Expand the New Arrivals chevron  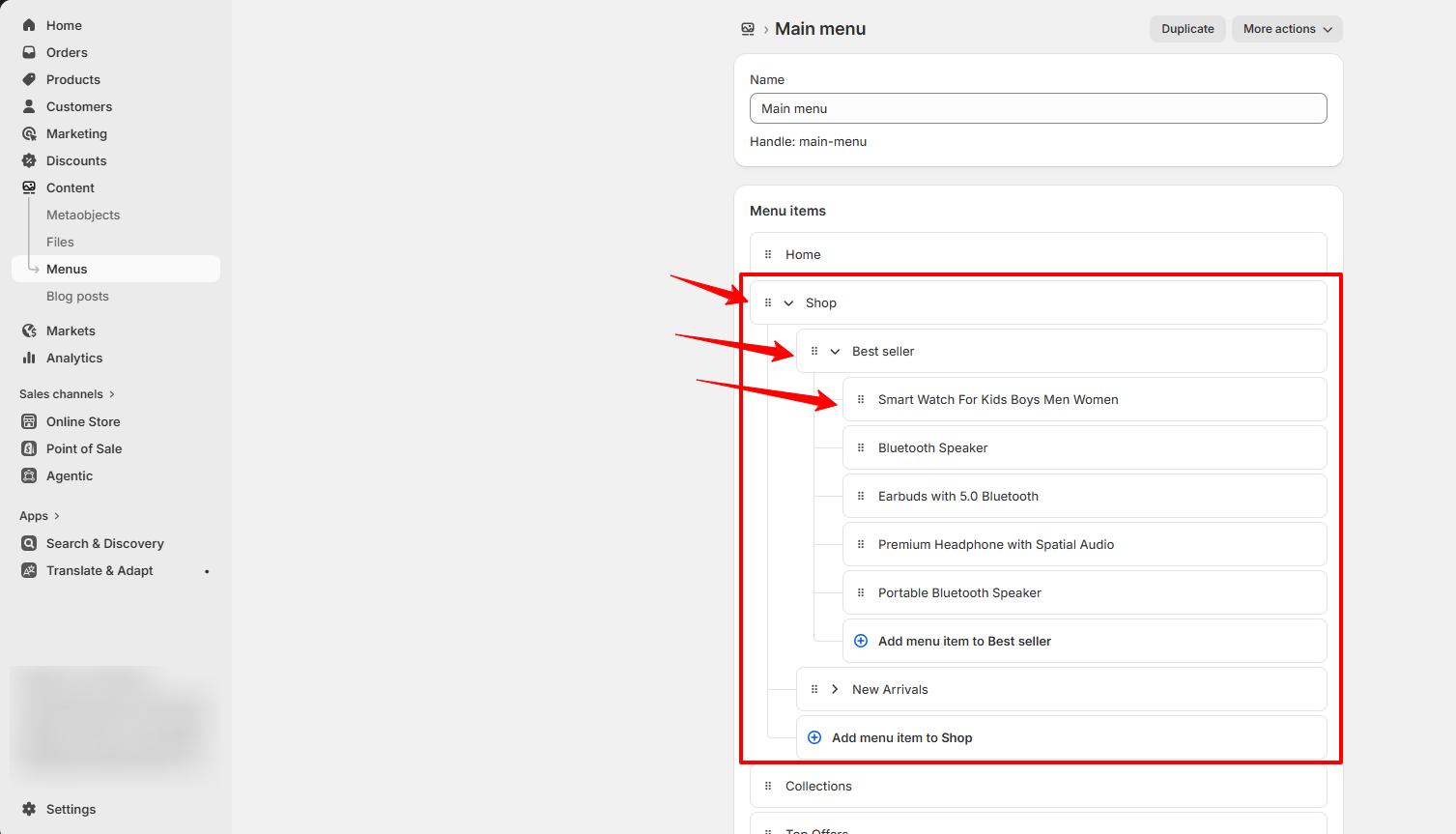[835, 689]
